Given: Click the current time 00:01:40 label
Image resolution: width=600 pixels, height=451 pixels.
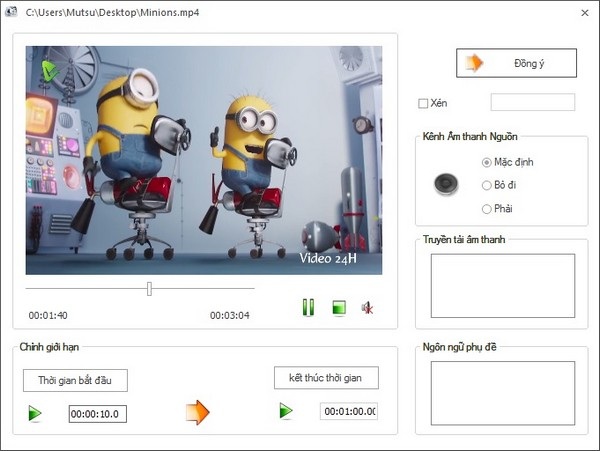Looking at the screenshot, I should coord(48,316).
